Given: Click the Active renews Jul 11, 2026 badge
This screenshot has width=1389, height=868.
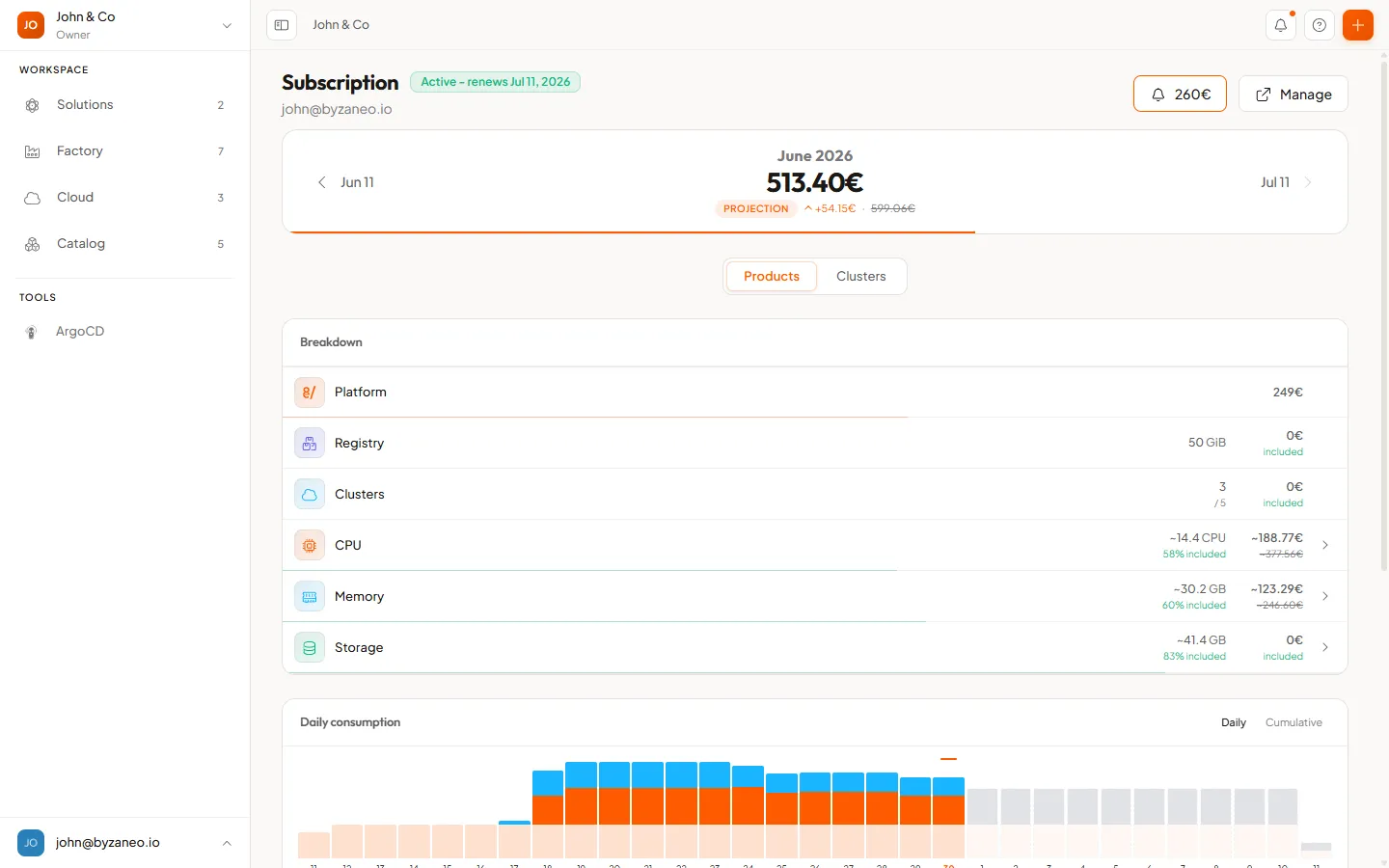Looking at the screenshot, I should pyautogui.click(x=495, y=82).
